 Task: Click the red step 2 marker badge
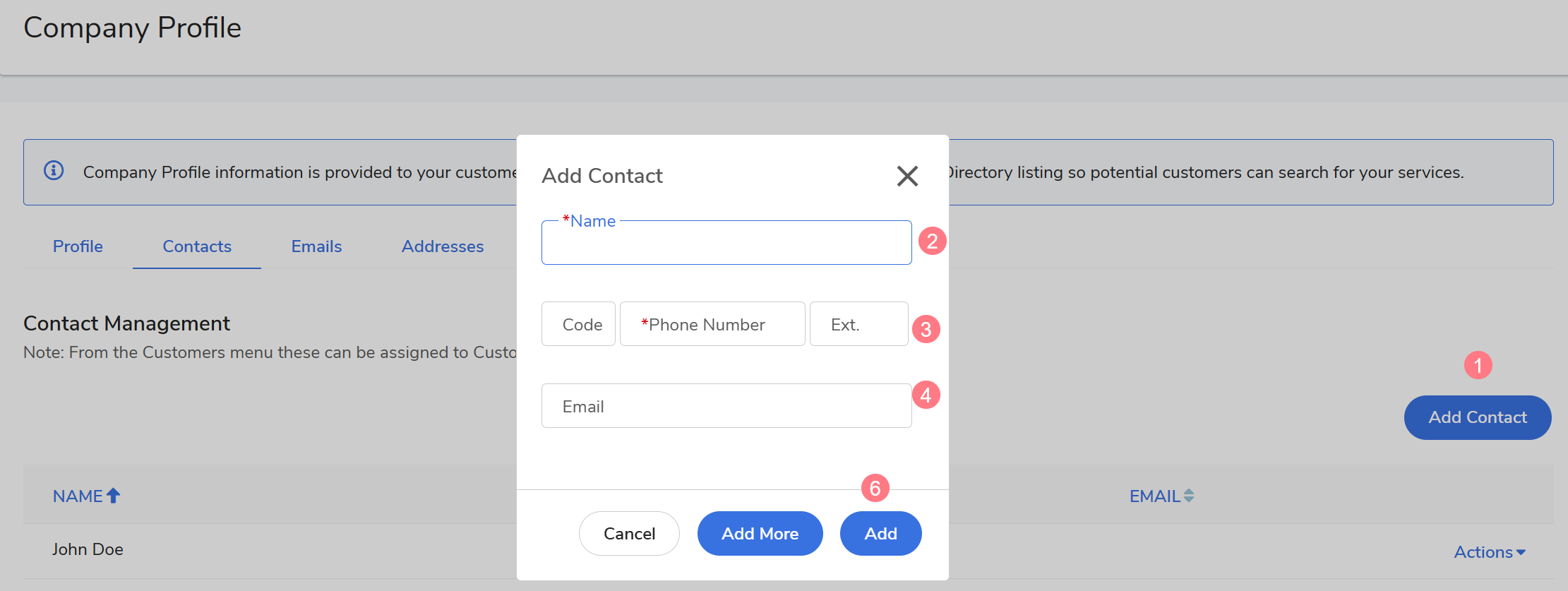click(932, 241)
